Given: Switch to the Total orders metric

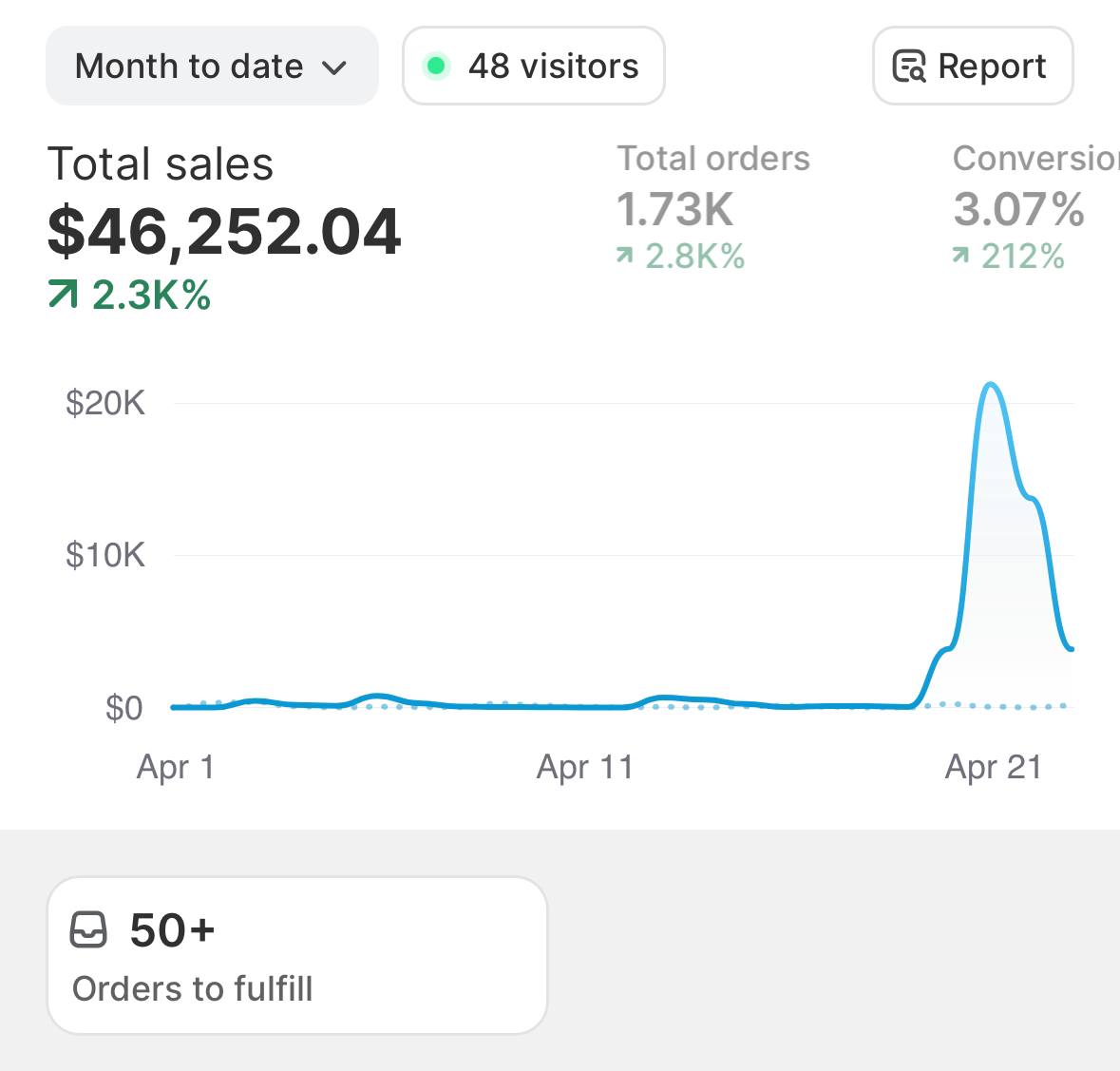Looking at the screenshot, I should coord(713,159).
